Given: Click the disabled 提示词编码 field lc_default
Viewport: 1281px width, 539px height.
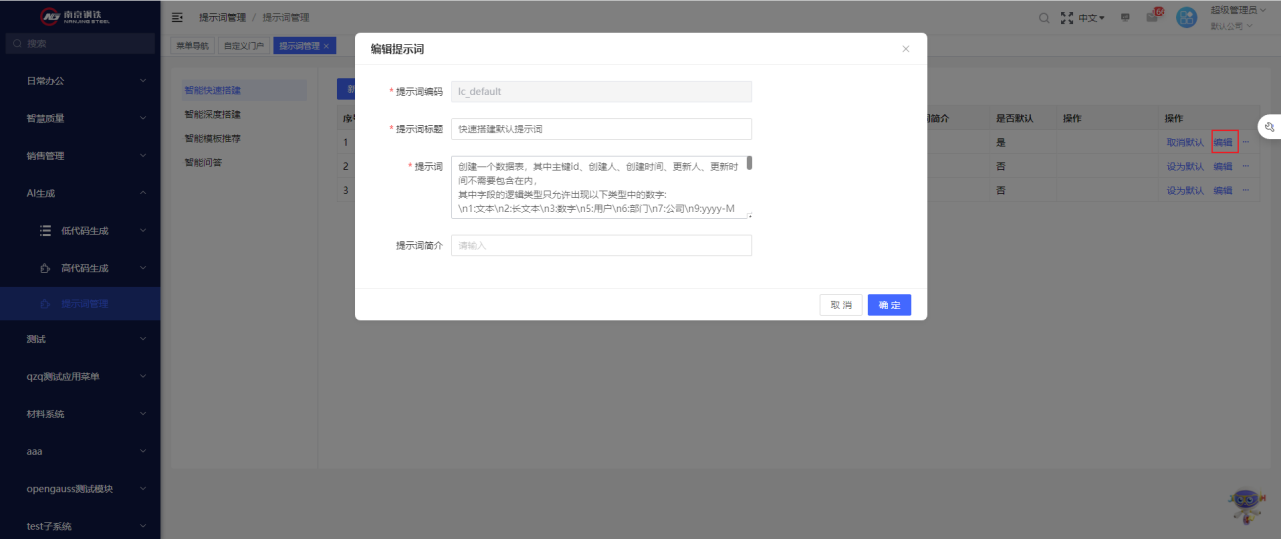Looking at the screenshot, I should (601, 91).
